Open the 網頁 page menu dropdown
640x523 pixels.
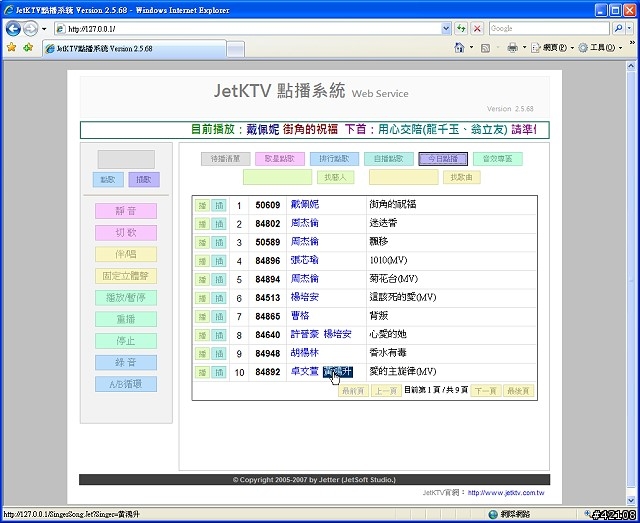click(x=553, y=48)
